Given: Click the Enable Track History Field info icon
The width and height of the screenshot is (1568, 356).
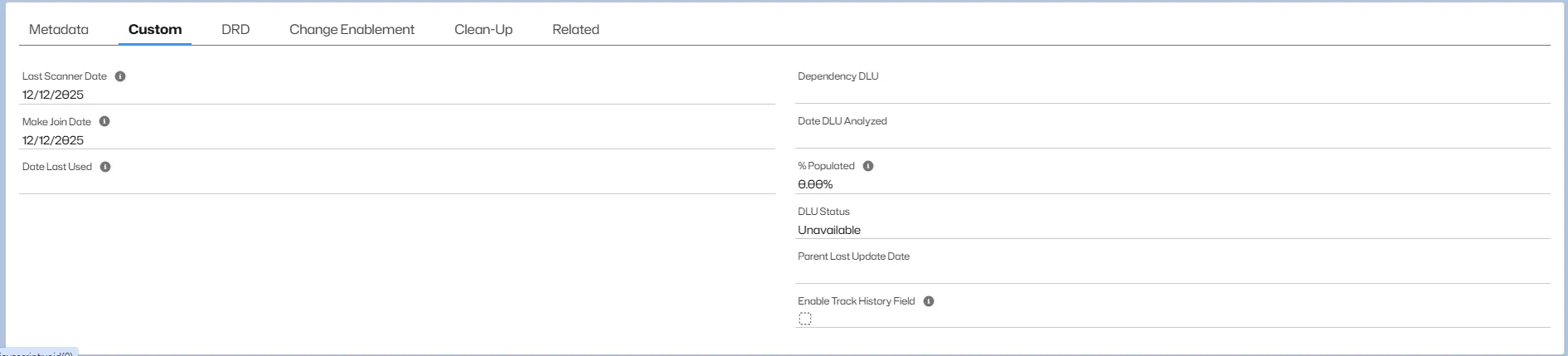Looking at the screenshot, I should [x=929, y=301].
